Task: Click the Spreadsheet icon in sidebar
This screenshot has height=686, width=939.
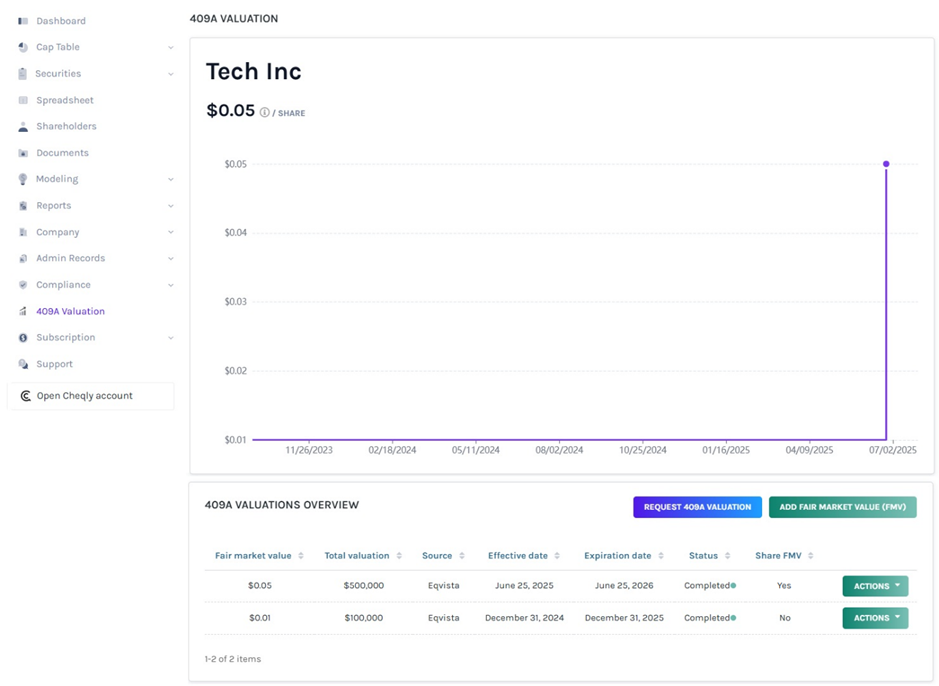Action: pos(23,100)
